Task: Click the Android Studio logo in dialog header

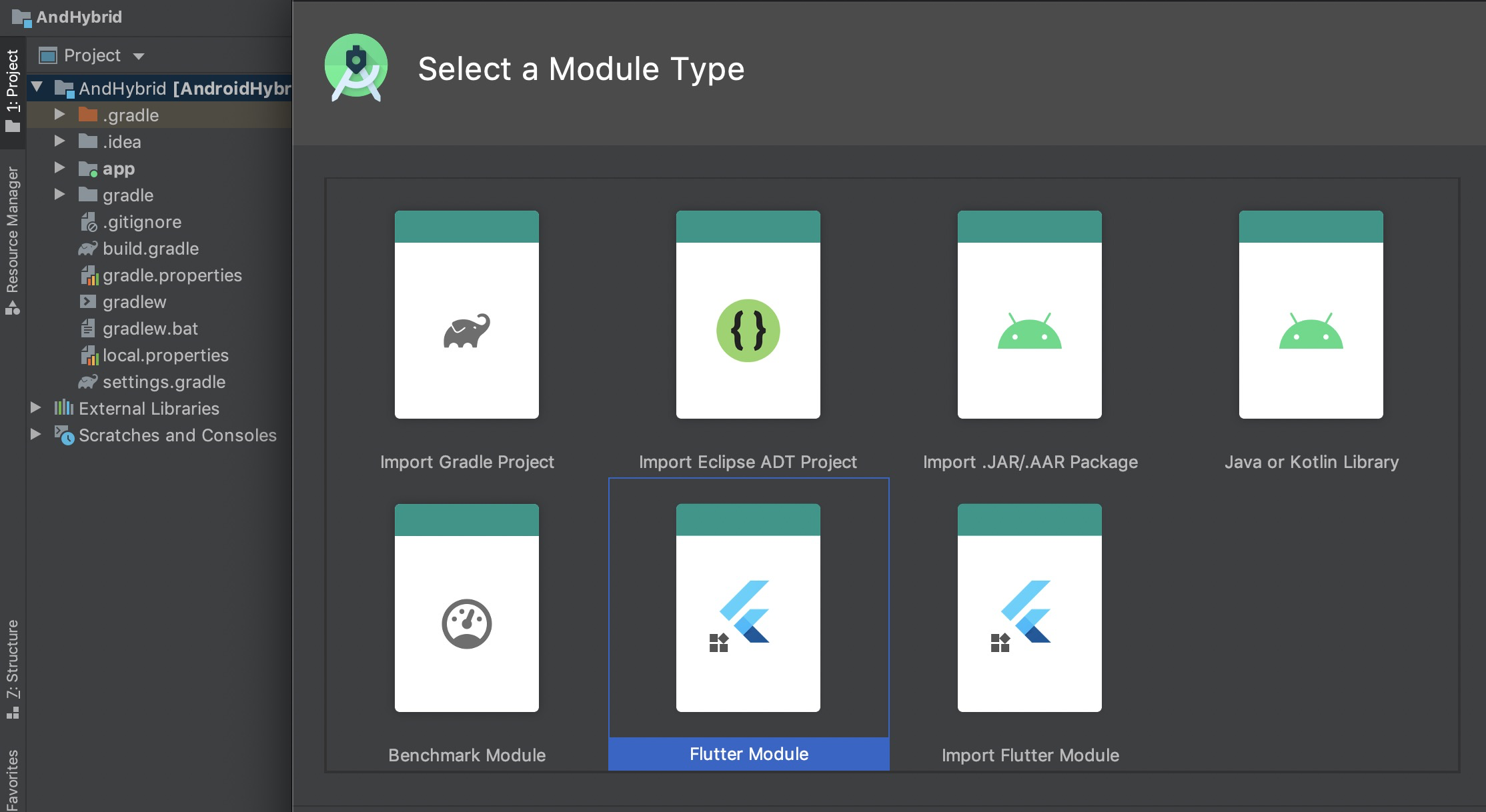Action: 356,68
